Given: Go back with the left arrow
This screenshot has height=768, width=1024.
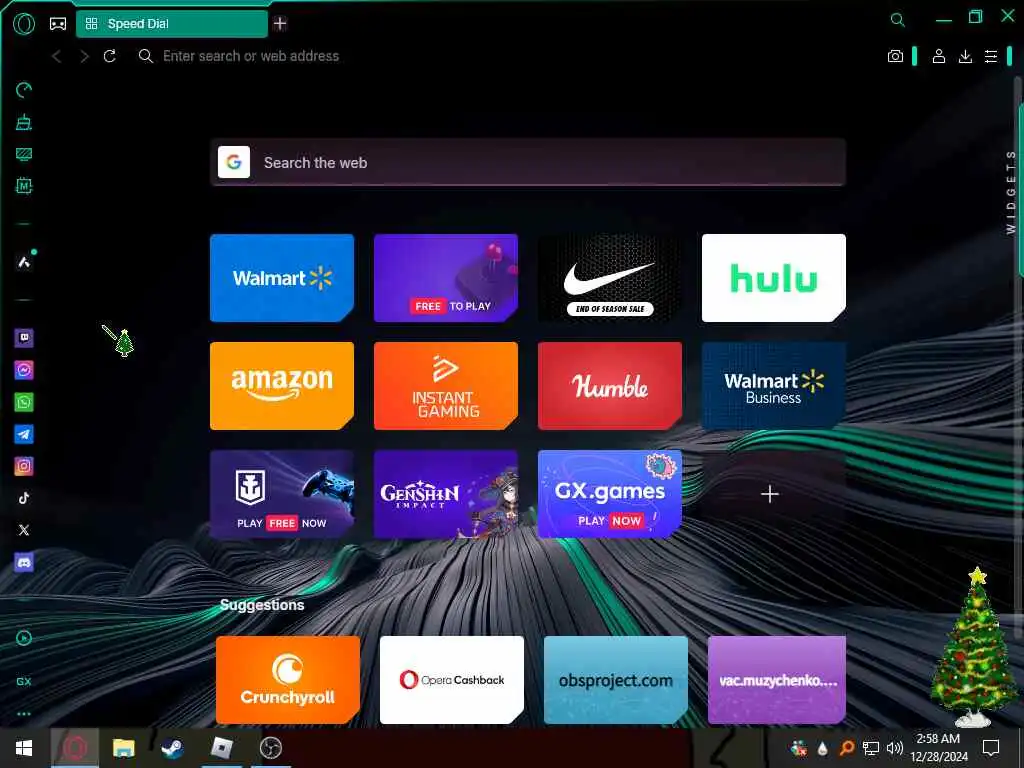Looking at the screenshot, I should point(57,57).
